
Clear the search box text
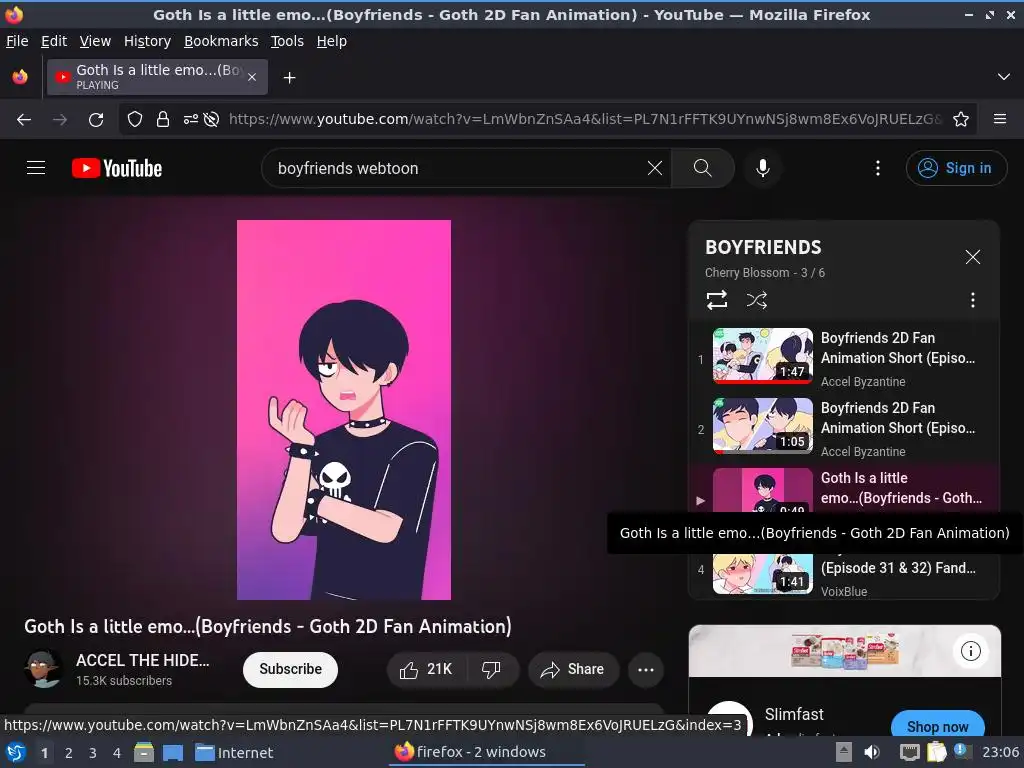[654, 168]
